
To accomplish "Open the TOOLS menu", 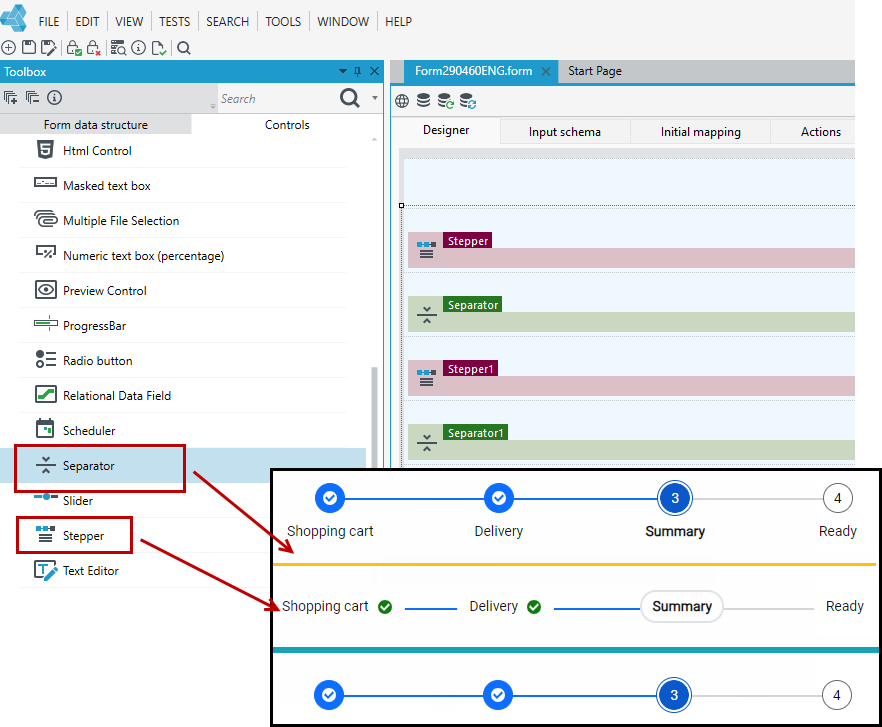I will click(283, 21).
